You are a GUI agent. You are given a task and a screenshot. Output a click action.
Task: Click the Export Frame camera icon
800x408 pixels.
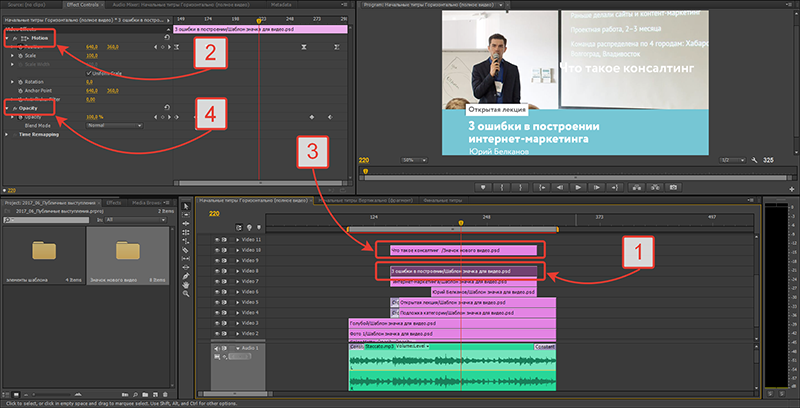pyautogui.click(x=672, y=186)
